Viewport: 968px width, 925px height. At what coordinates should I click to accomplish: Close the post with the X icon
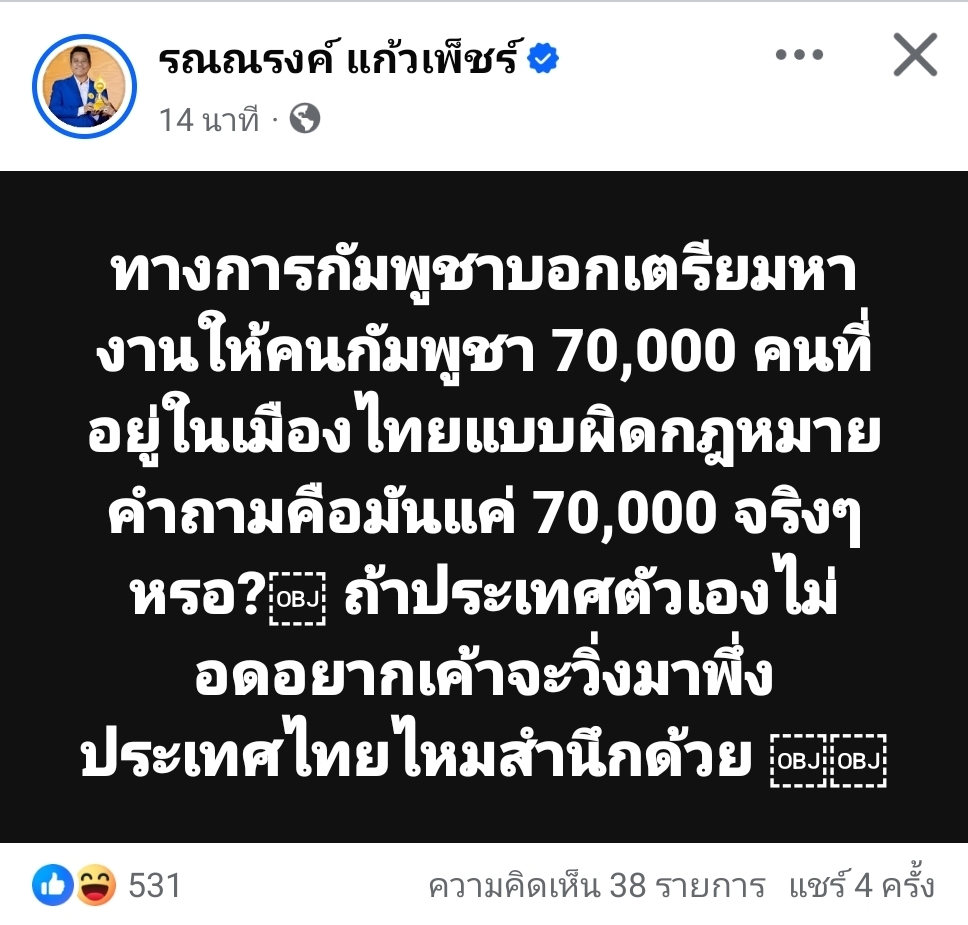tap(915, 55)
